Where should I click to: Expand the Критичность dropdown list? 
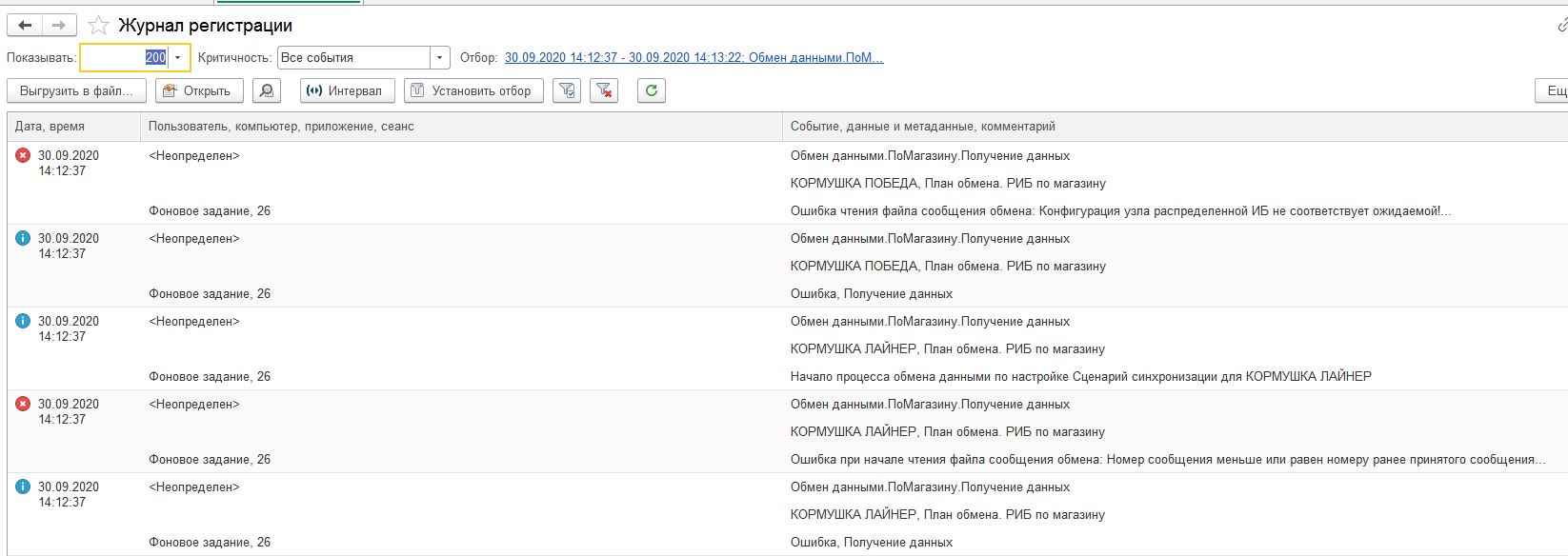[439, 58]
